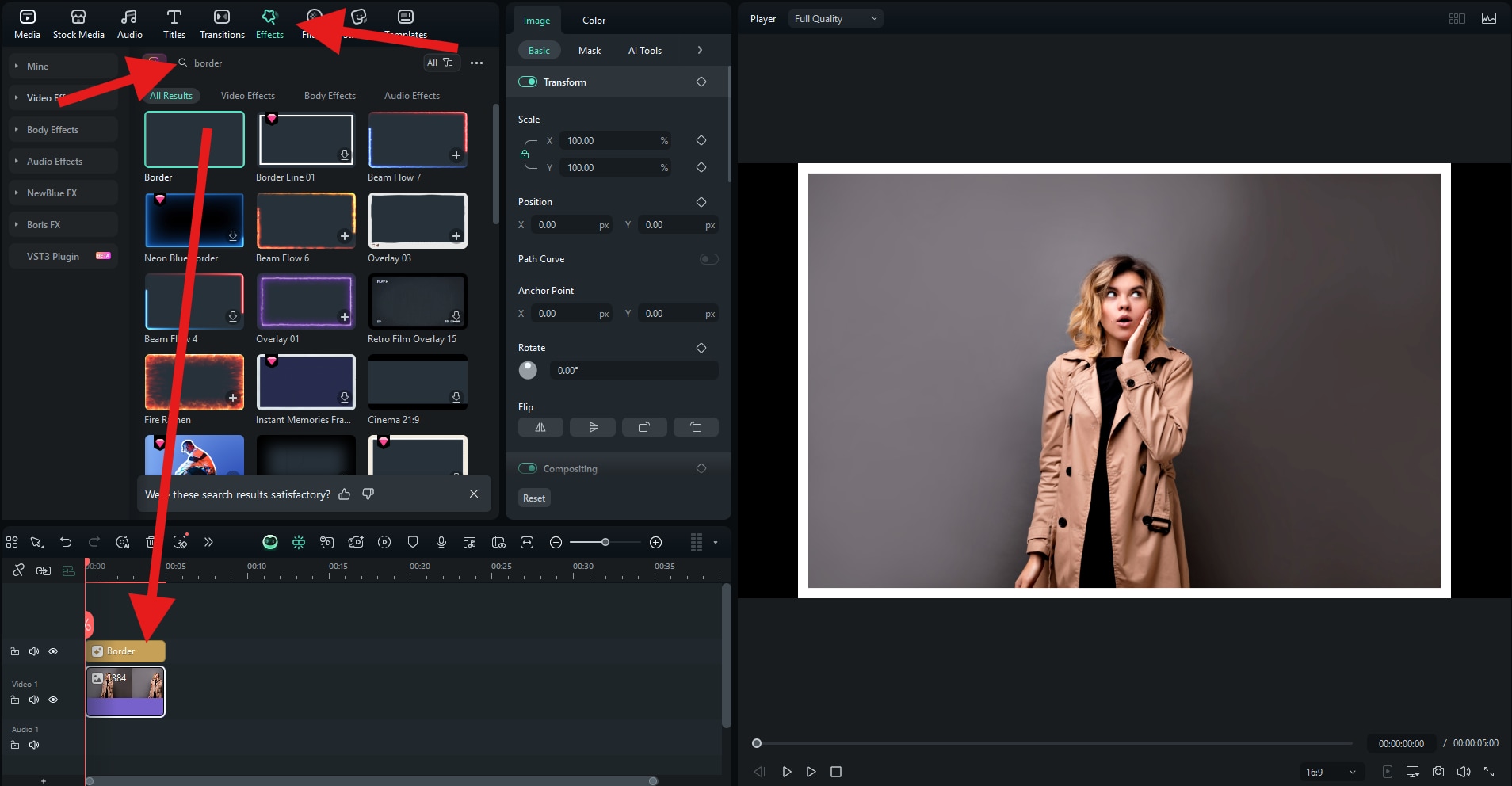This screenshot has width=1512, height=786.
Task: Open the Mask sub-tab
Action: [590, 51]
